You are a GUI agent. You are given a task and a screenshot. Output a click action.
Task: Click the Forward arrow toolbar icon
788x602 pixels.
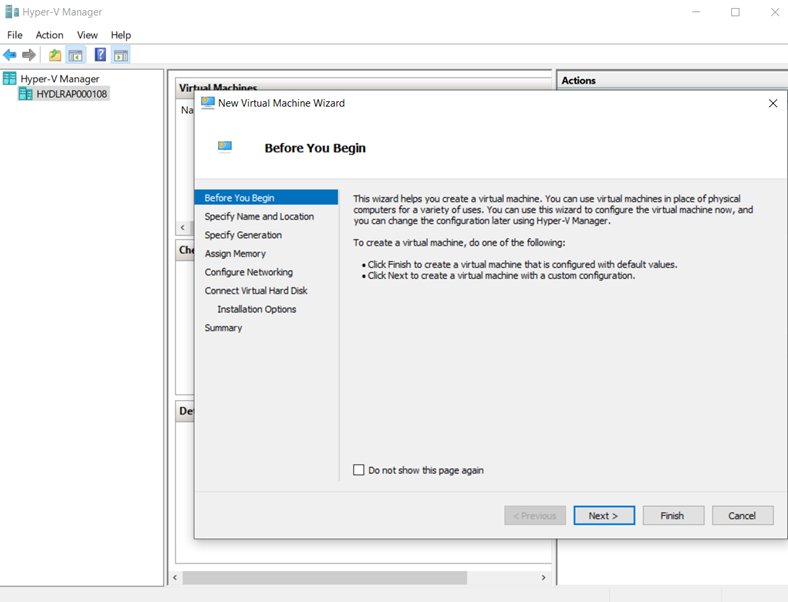click(29, 55)
